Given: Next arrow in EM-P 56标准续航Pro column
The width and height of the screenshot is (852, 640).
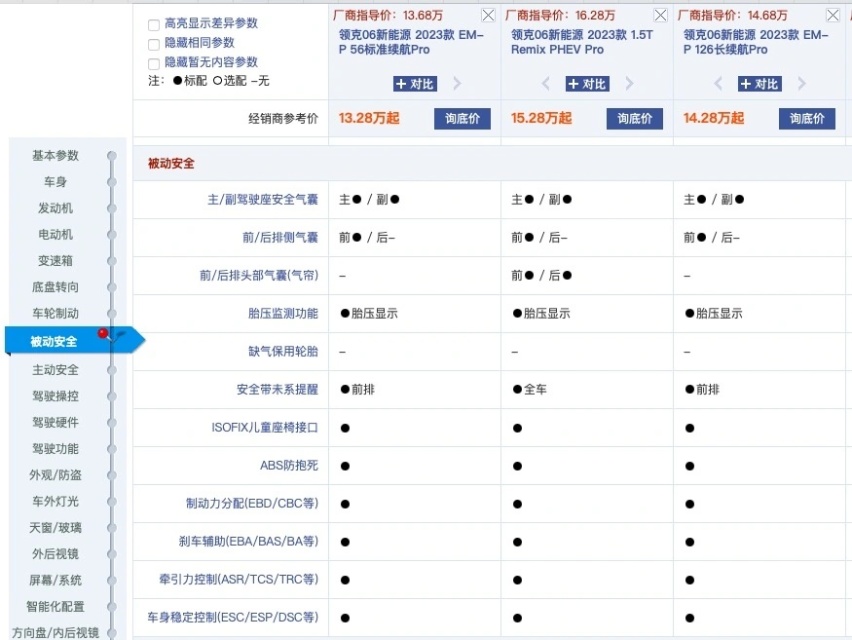Looking at the screenshot, I should coord(457,84).
